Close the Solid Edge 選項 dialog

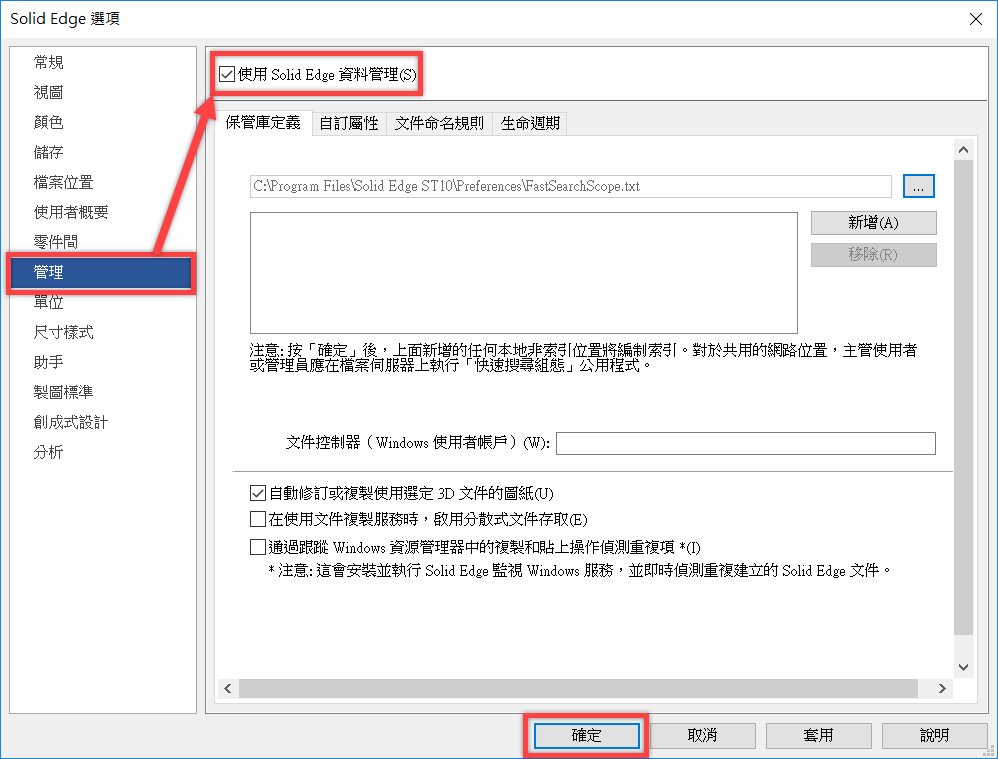coord(976,19)
